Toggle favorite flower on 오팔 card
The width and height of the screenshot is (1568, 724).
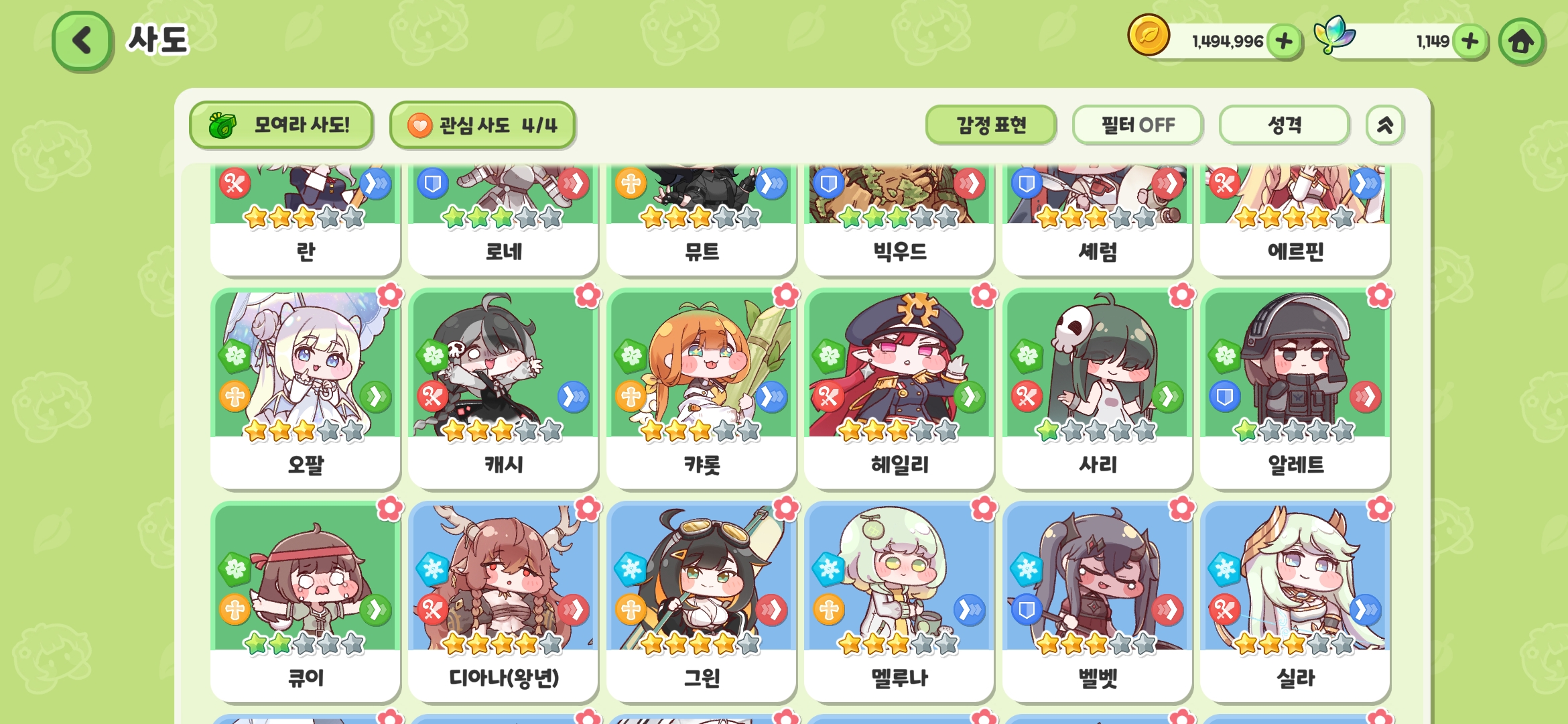389,296
